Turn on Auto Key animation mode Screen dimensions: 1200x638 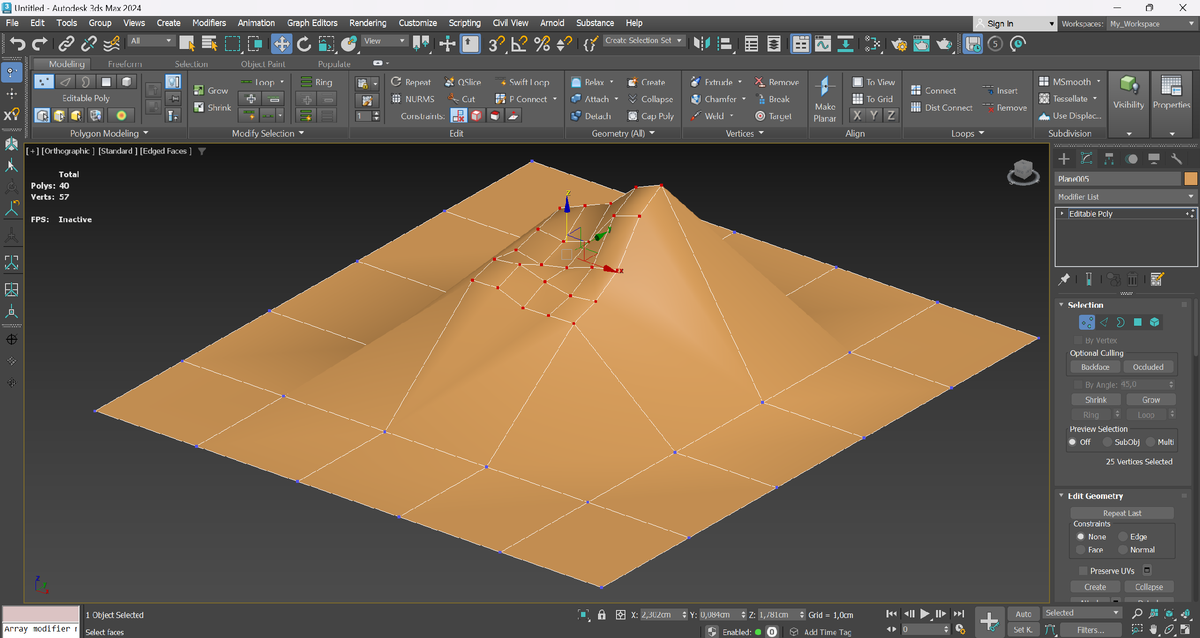coord(1023,613)
